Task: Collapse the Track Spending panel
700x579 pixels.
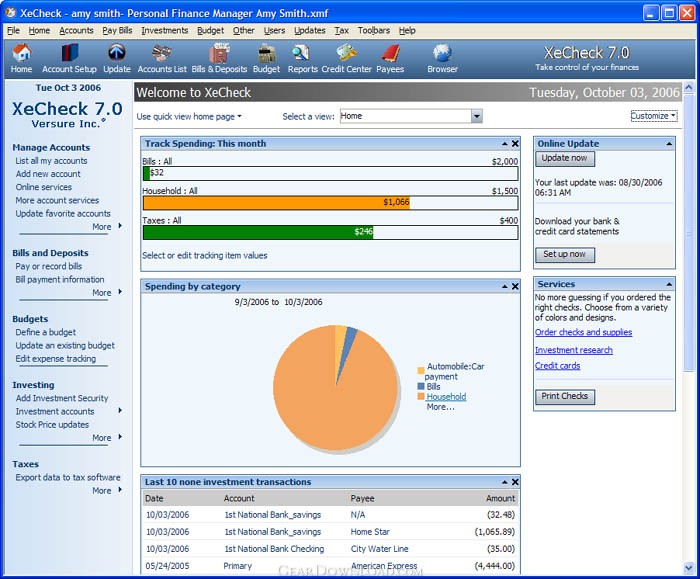Action: 504,144
